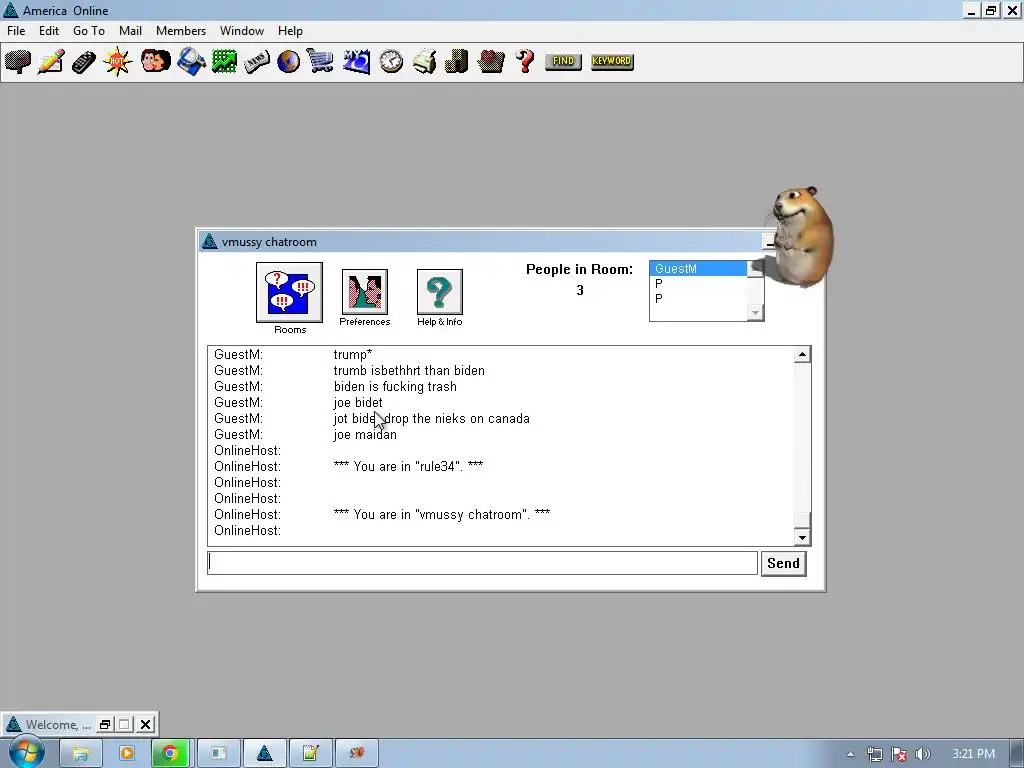Open the Edit menu
Image resolution: width=1024 pixels, height=768 pixels.
49,31
